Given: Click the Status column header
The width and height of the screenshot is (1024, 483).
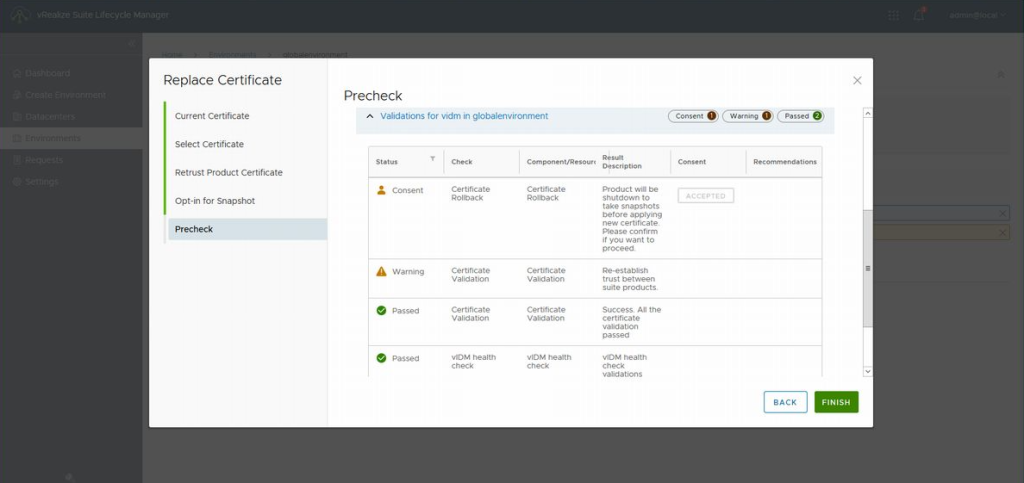Looking at the screenshot, I should pos(387,162).
